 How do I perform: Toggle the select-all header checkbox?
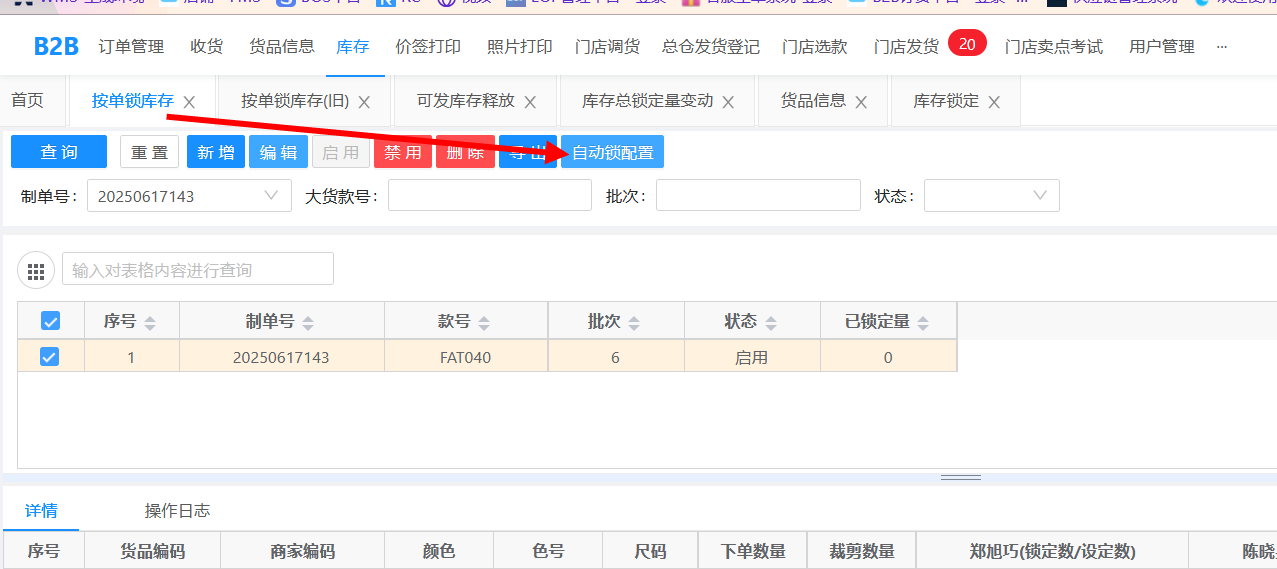(x=50, y=321)
